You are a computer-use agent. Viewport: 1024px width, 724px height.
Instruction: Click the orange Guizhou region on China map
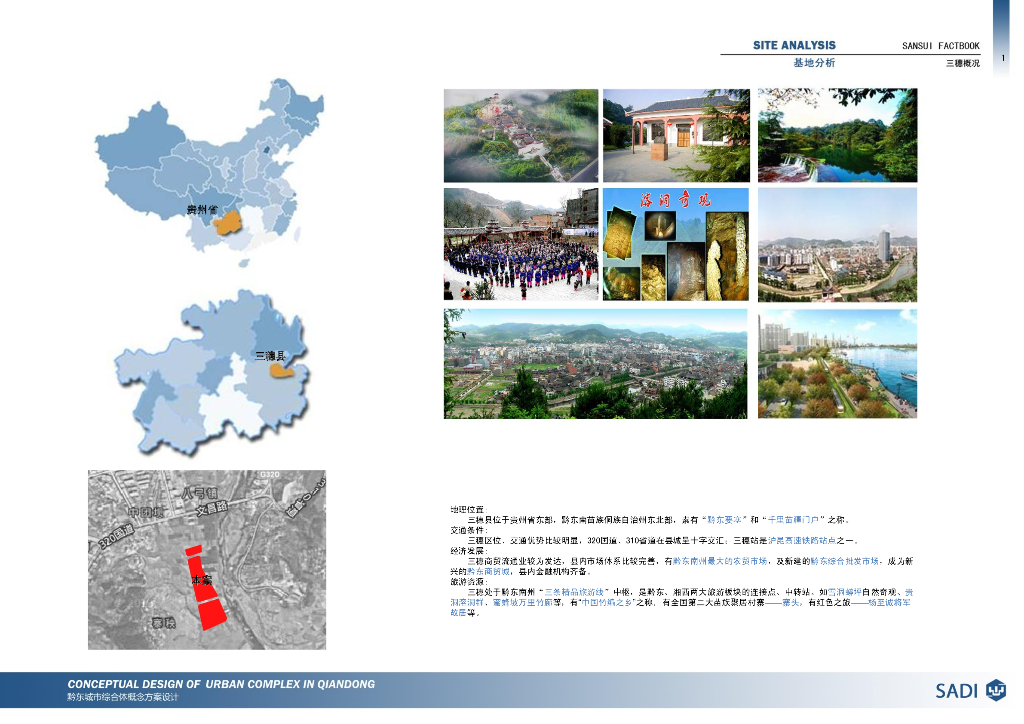click(228, 223)
